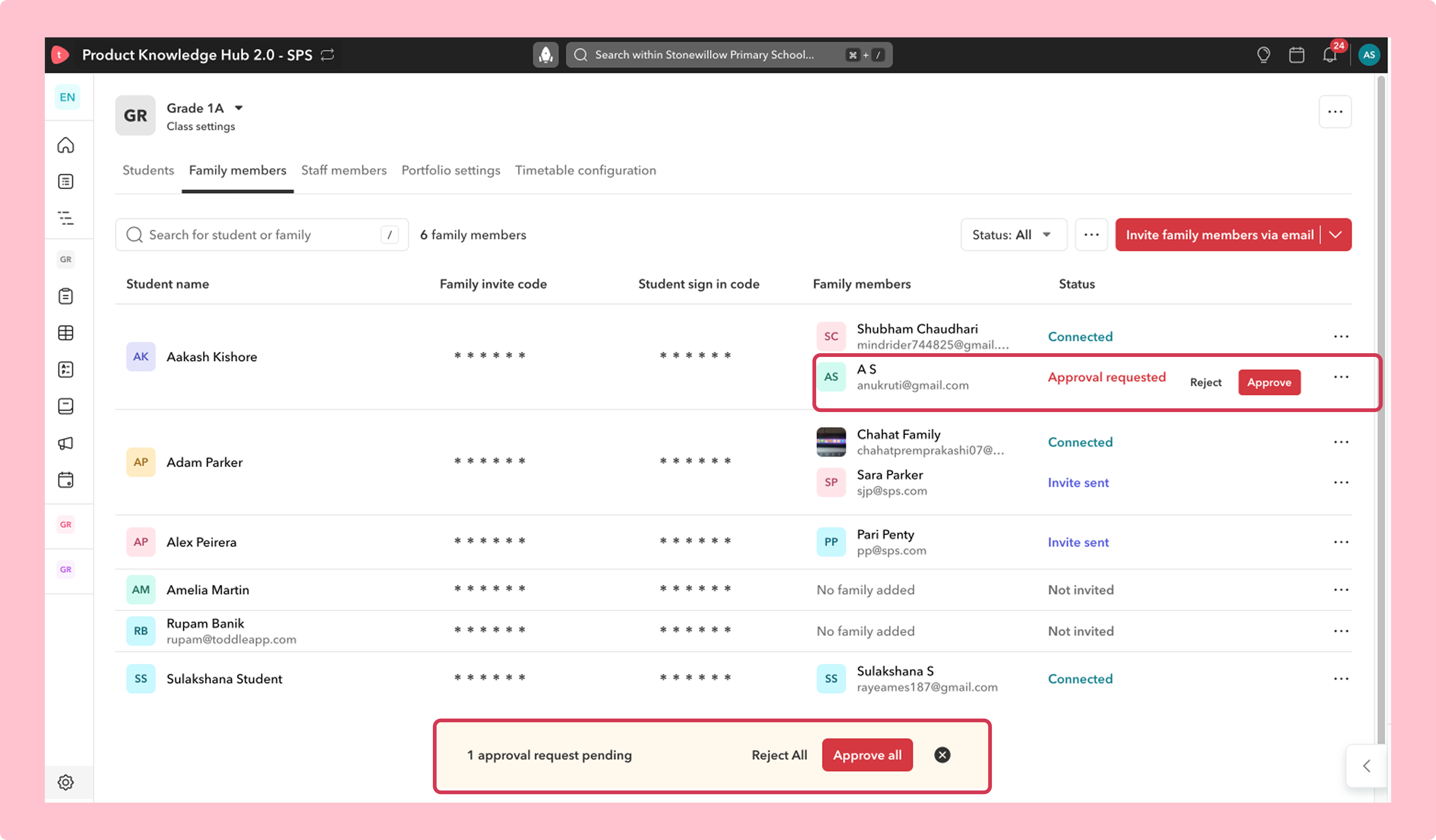
Task: Open more options for Pari Penty
Action: click(1341, 542)
